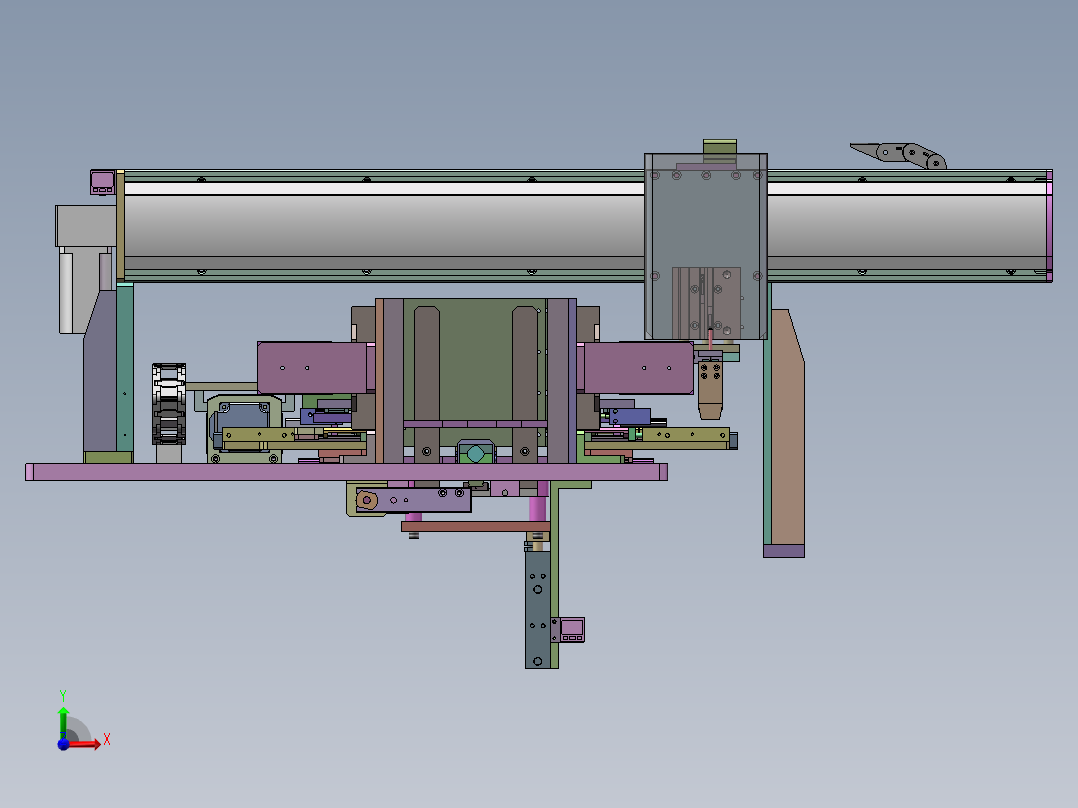Click the red X axis arrow of the triad

tap(84, 744)
